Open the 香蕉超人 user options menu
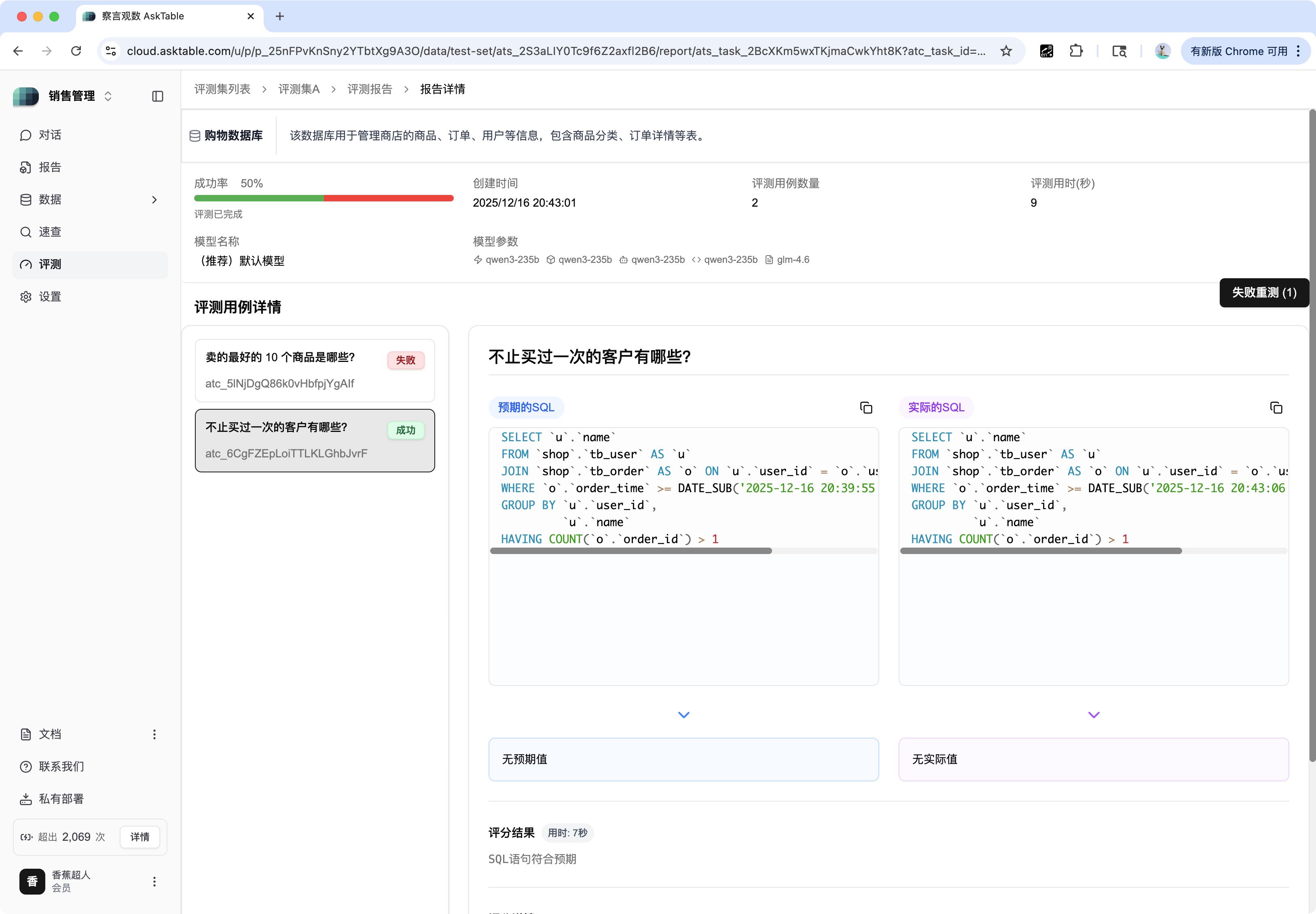The height and width of the screenshot is (914, 1316). click(154, 881)
